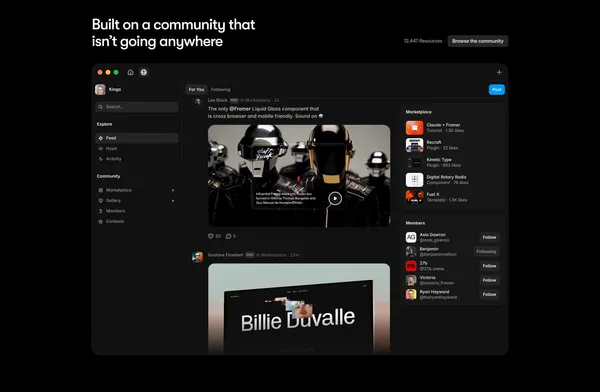Click Gustave Flaubert's name in post header
This screenshot has width=600, height=392.
pyautogui.click(x=225, y=255)
